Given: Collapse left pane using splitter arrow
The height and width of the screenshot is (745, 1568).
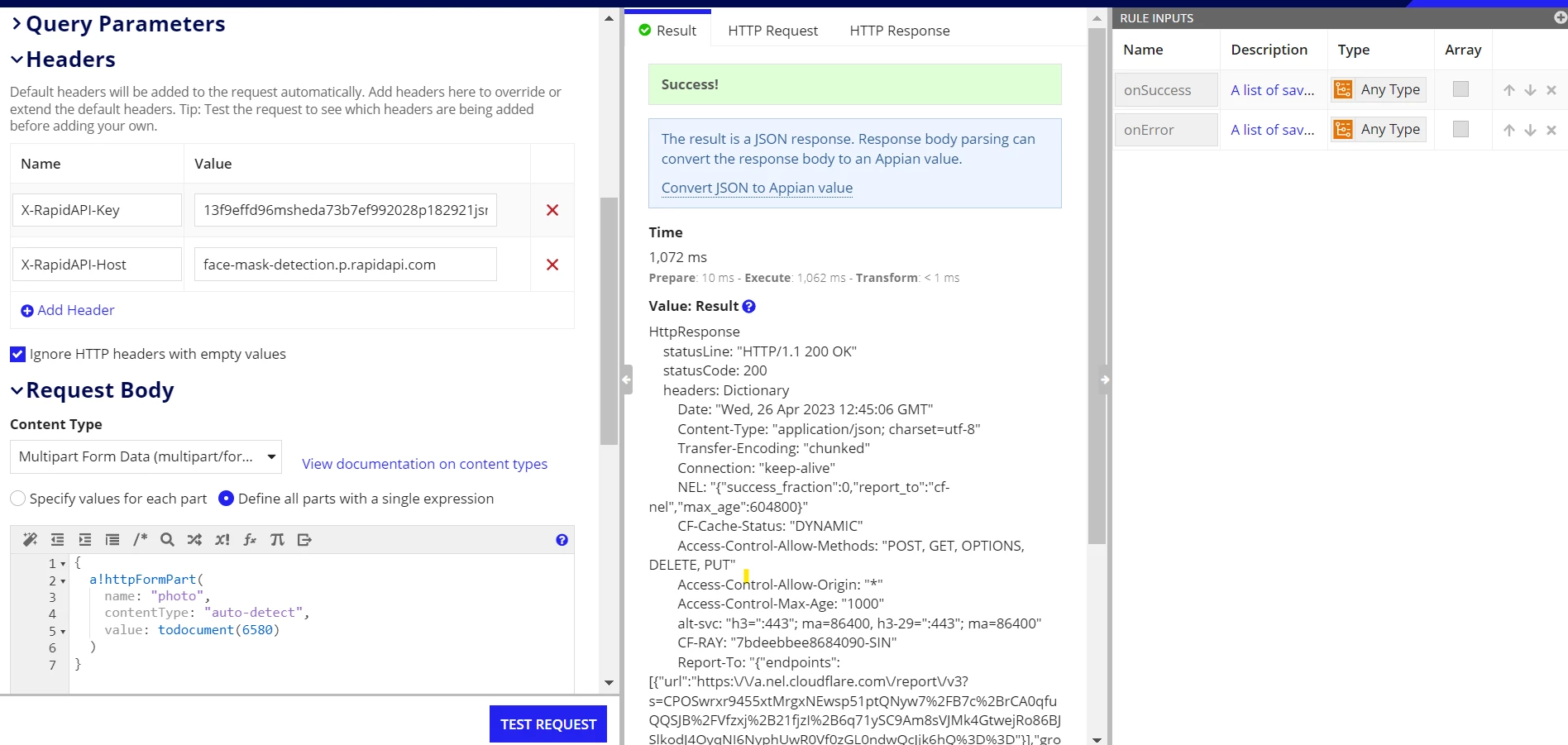Looking at the screenshot, I should point(627,380).
